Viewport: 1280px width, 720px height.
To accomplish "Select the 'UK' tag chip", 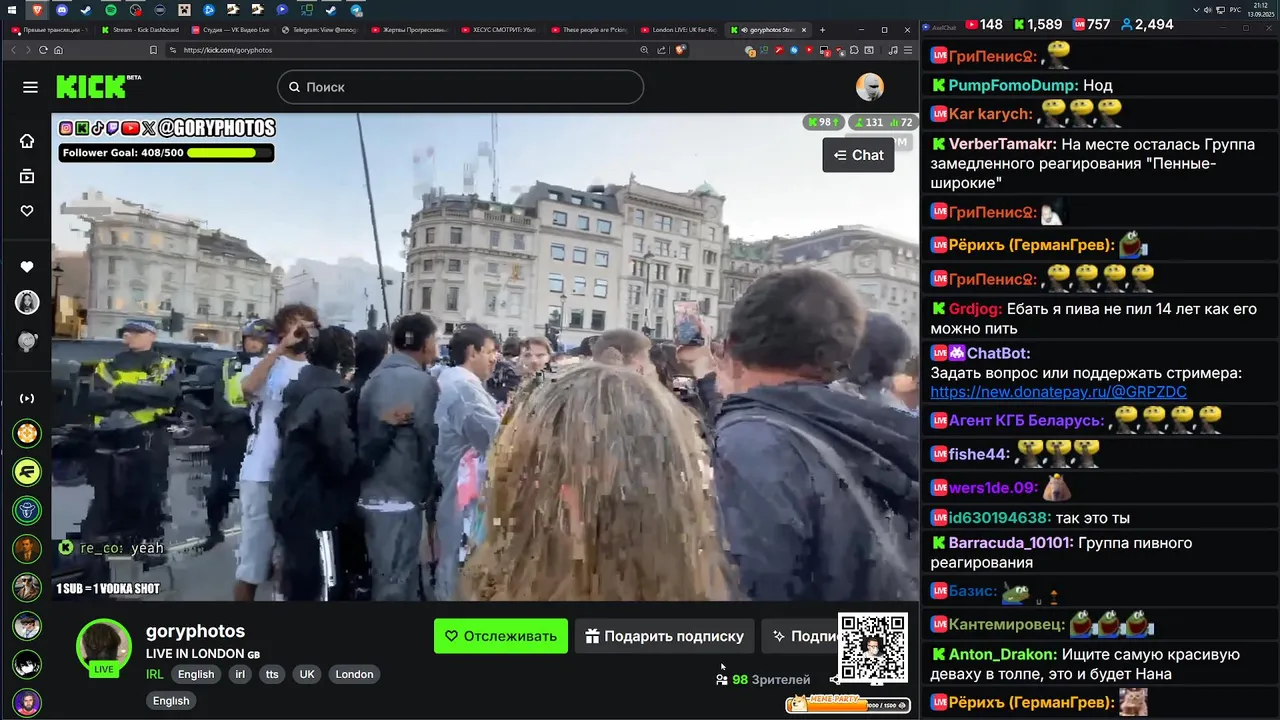I will tap(307, 674).
